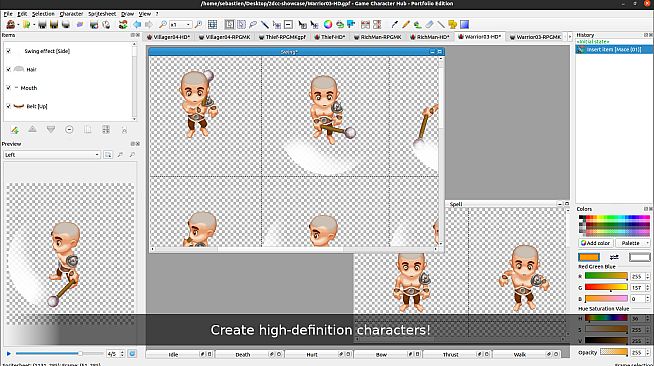Open the Draw menu

click(127, 14)
